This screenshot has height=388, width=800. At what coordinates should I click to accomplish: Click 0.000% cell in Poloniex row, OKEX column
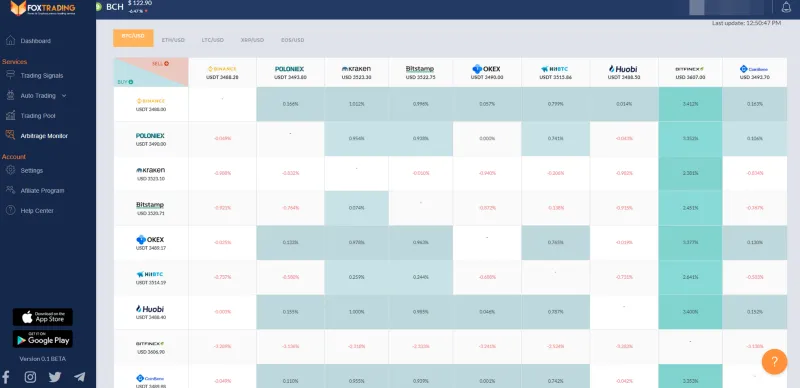click(x=487, y=139)
